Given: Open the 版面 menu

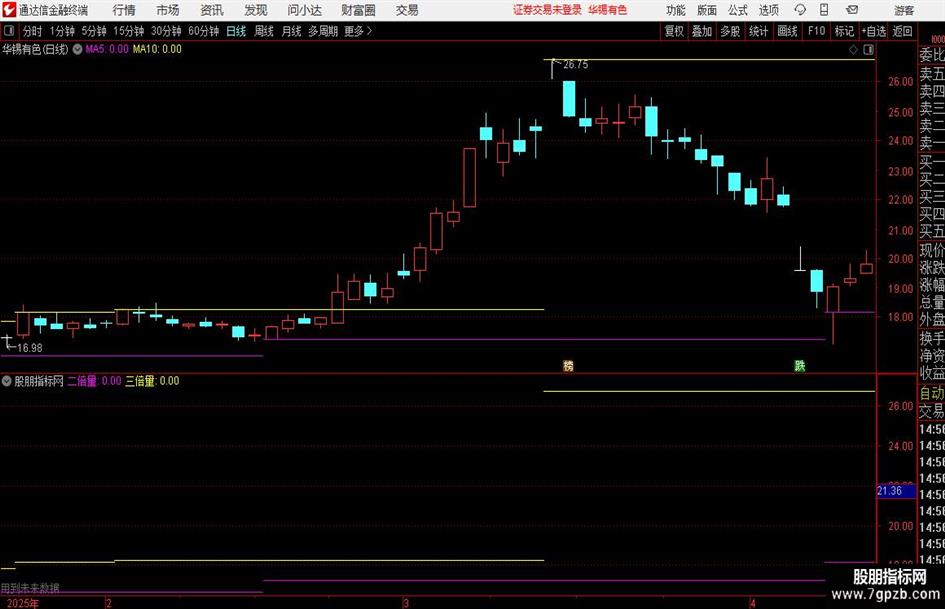Looking at the screenshot, I should [706, 10].
